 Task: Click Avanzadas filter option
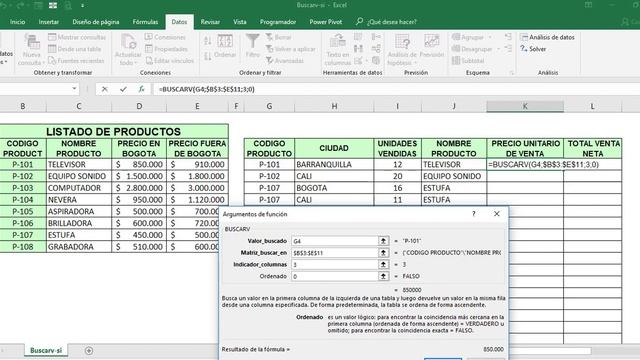(285, 61)
